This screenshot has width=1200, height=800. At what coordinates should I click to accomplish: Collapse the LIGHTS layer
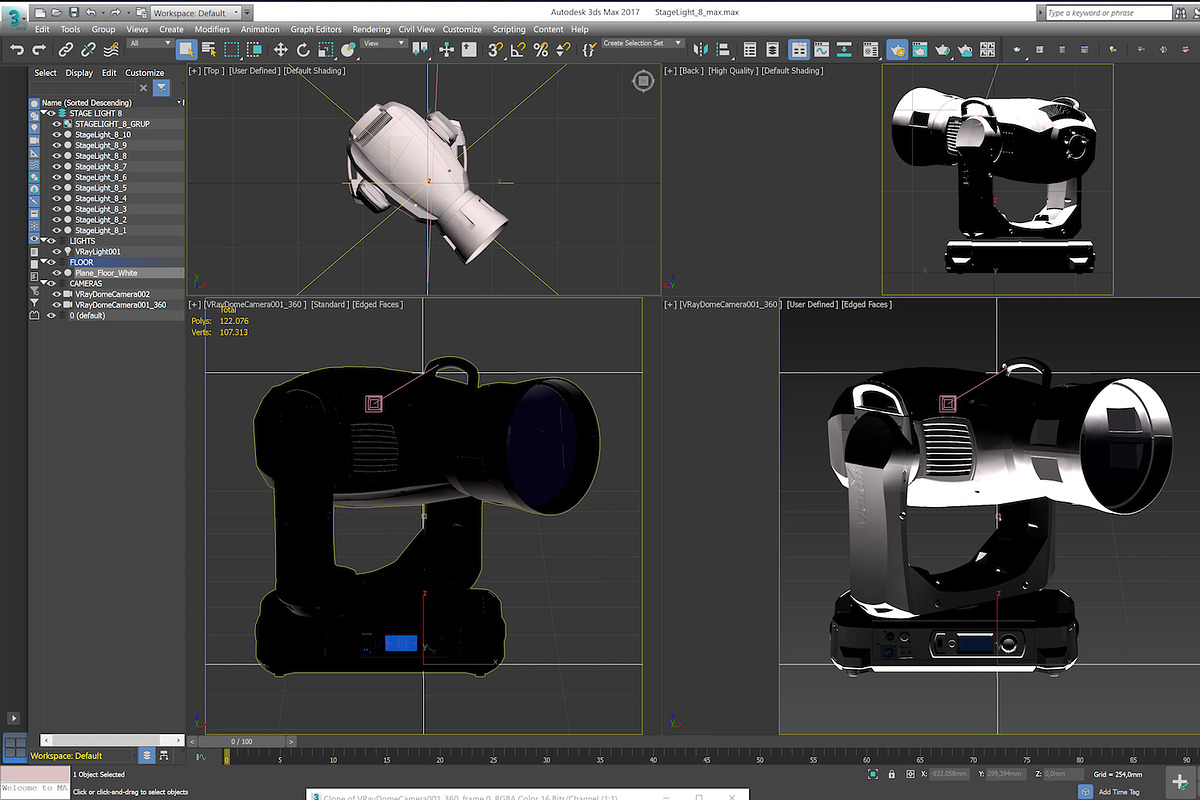tap(45, 241)
